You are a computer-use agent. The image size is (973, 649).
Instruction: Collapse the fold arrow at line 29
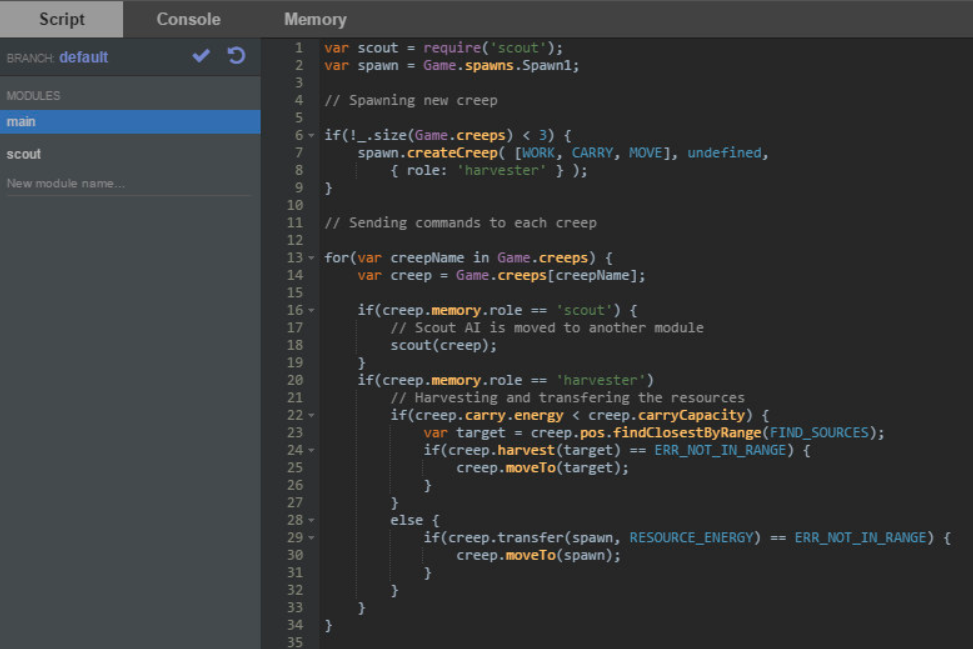[x=312, y=537]
